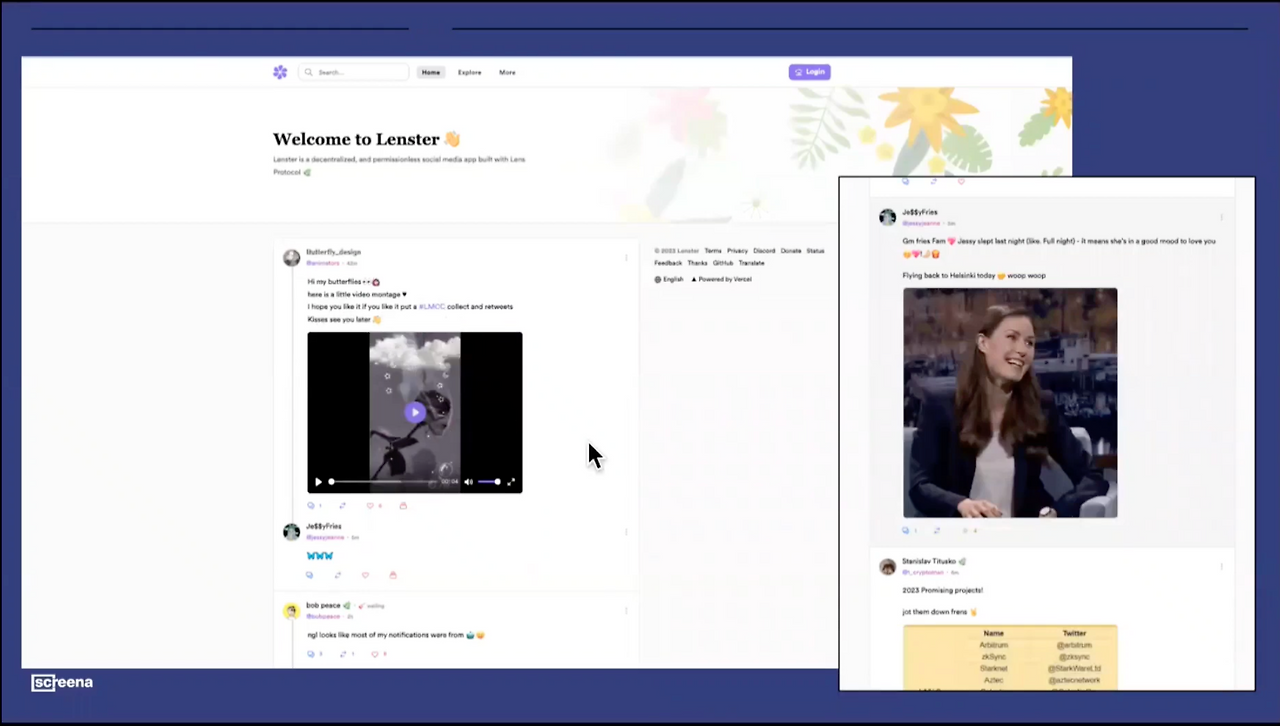Viewport: 1280px width, 726px height.
Task: Mirror bob peace's notifications post
Action: [344, 654]
